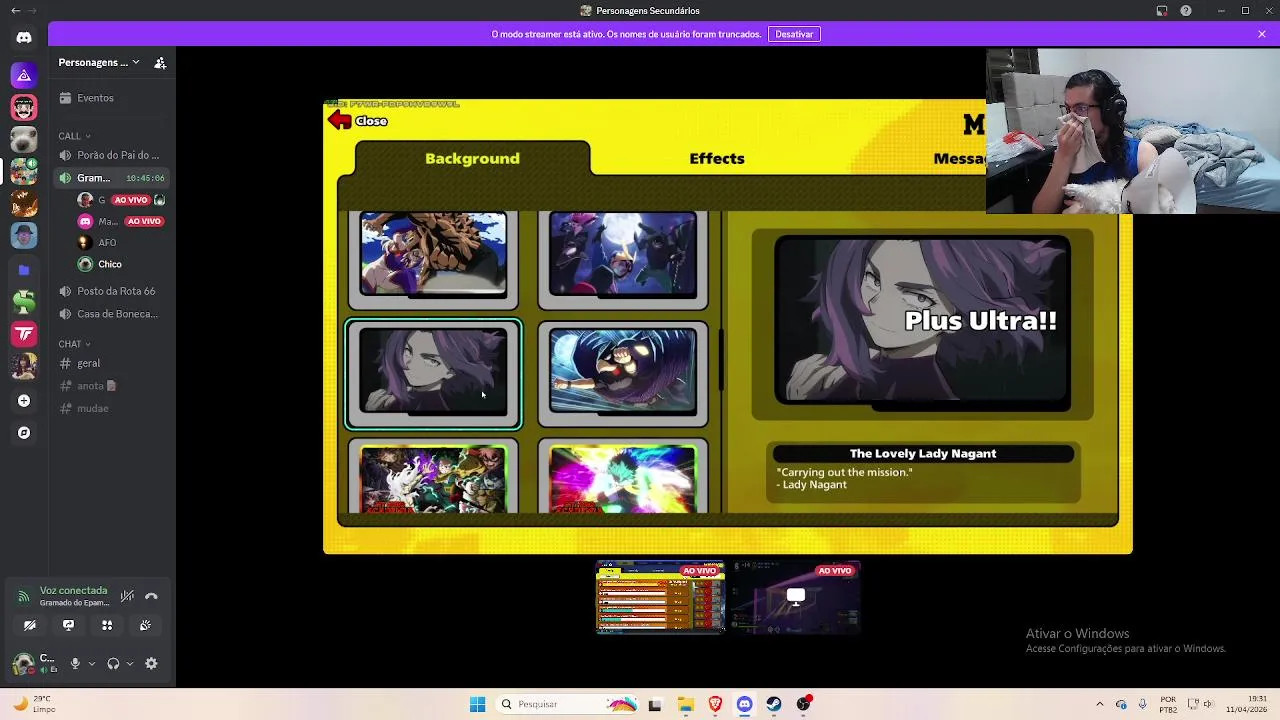Image resolution: width=1280 pixels, height=720 pixels.
Task: Open Eventos in the channel list
Action: point(111,98)
